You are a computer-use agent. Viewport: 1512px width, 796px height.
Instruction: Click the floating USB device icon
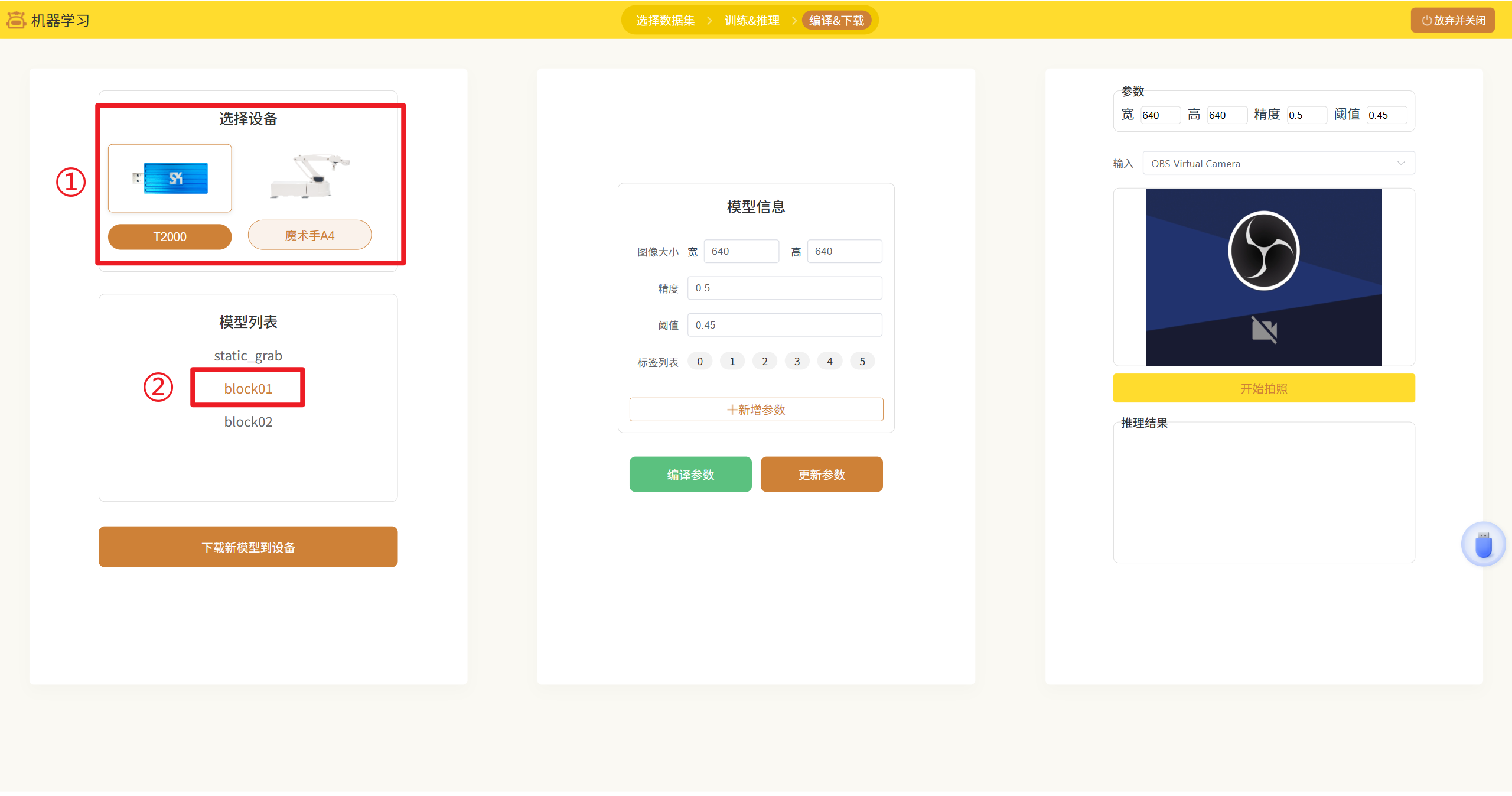(1483, 544)
